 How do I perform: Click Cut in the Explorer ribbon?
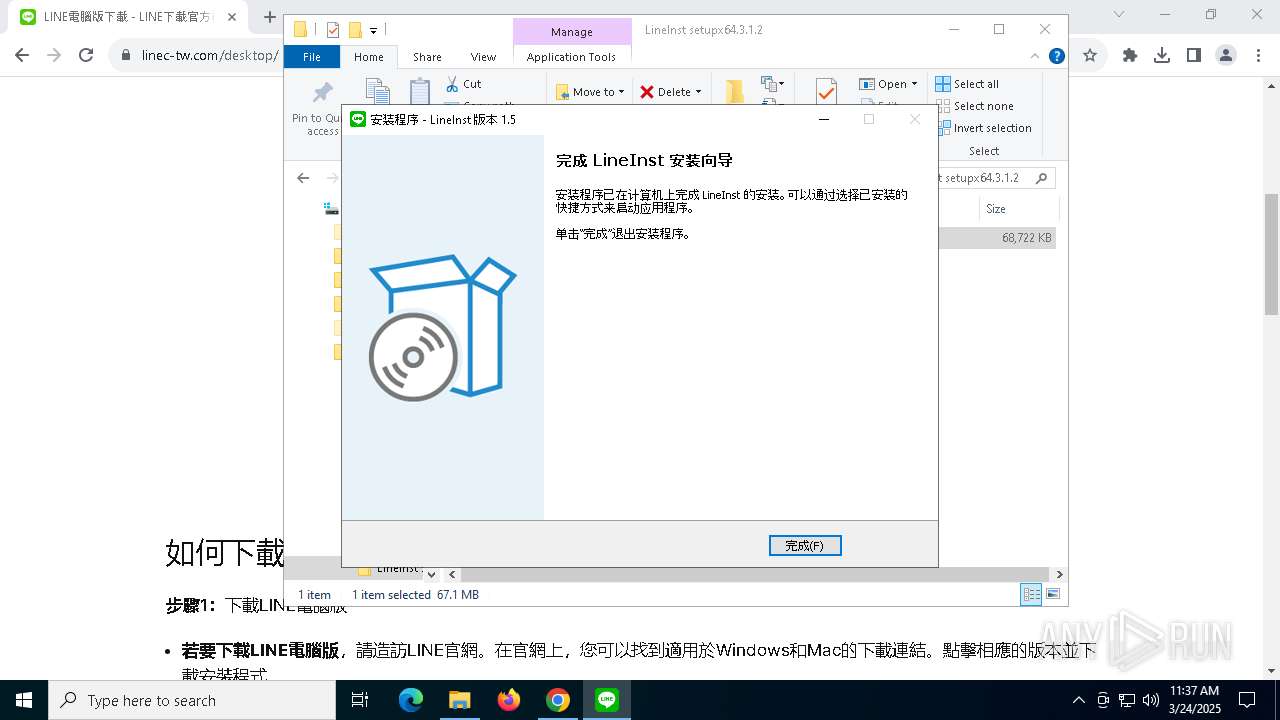click(x=463, y=84)
